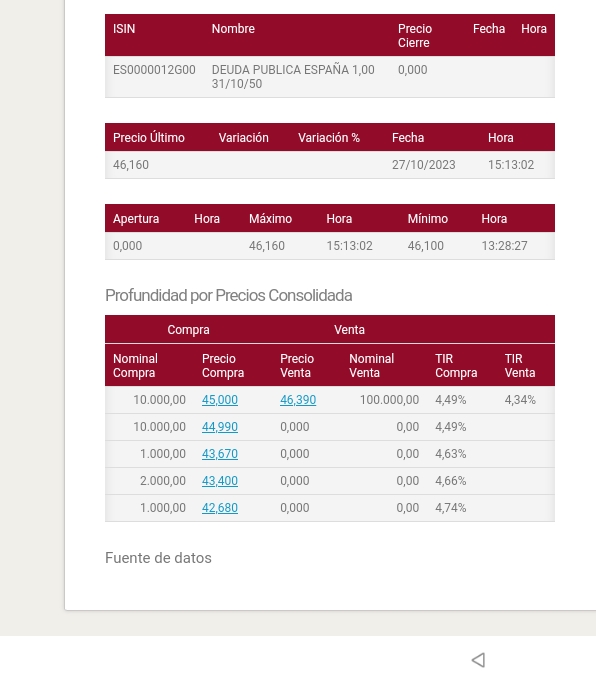The image size is (596, 684).
Task: Click the ISIN code ES0000012G00
Action: 154,70
